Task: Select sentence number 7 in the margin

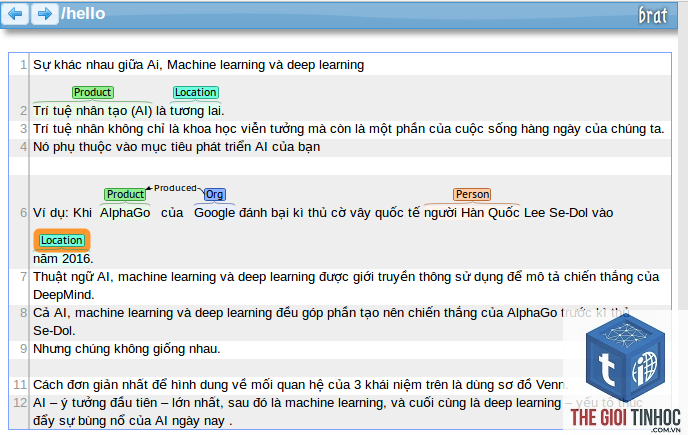Action: tap(23, 277)
